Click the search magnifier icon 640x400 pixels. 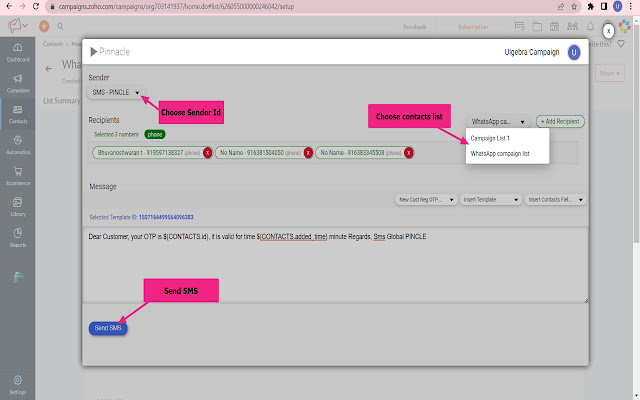[x=60, y=27]
